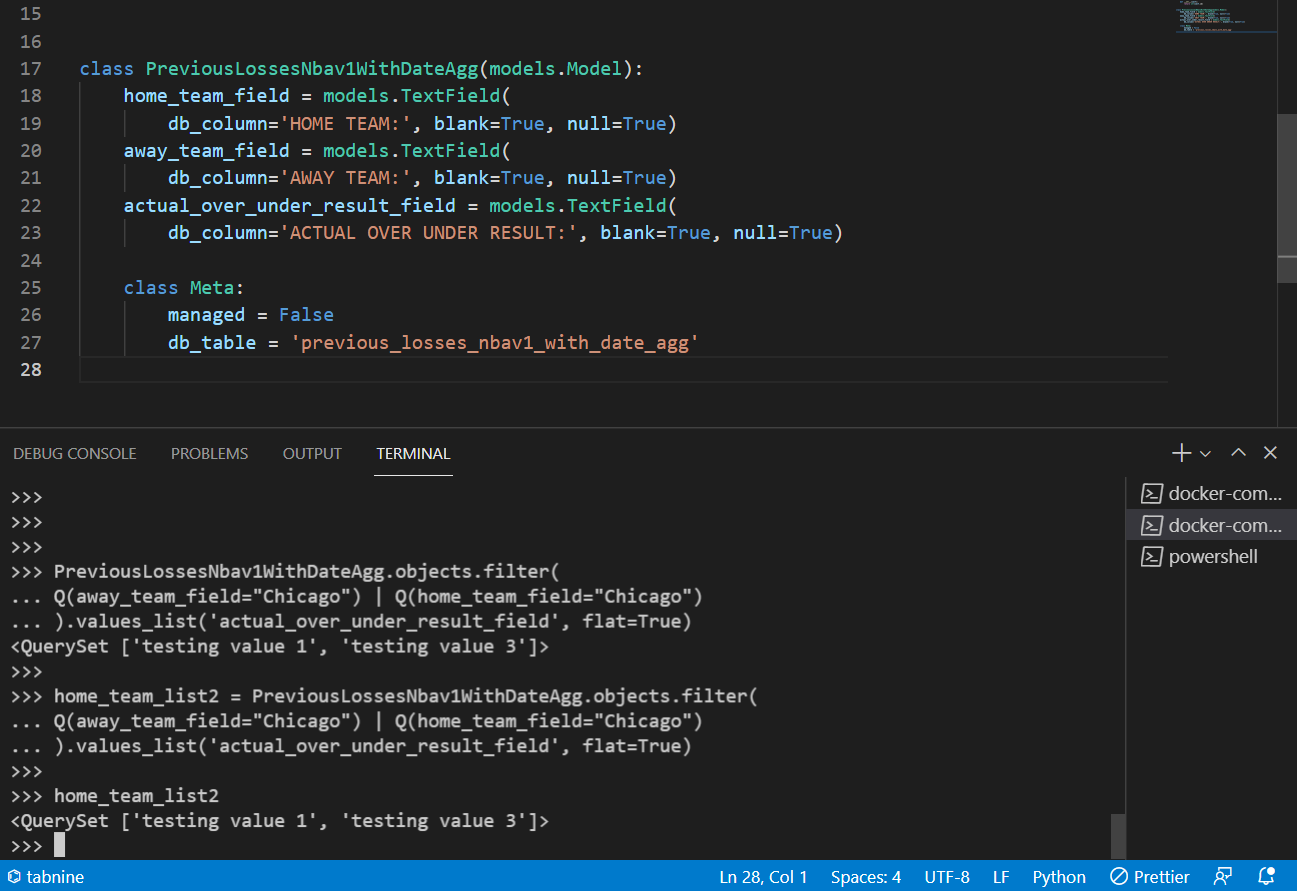Select the first docker-com terminal entry
The width and height of the screenshot is (1297, 891).
[x=1211, y=493]
